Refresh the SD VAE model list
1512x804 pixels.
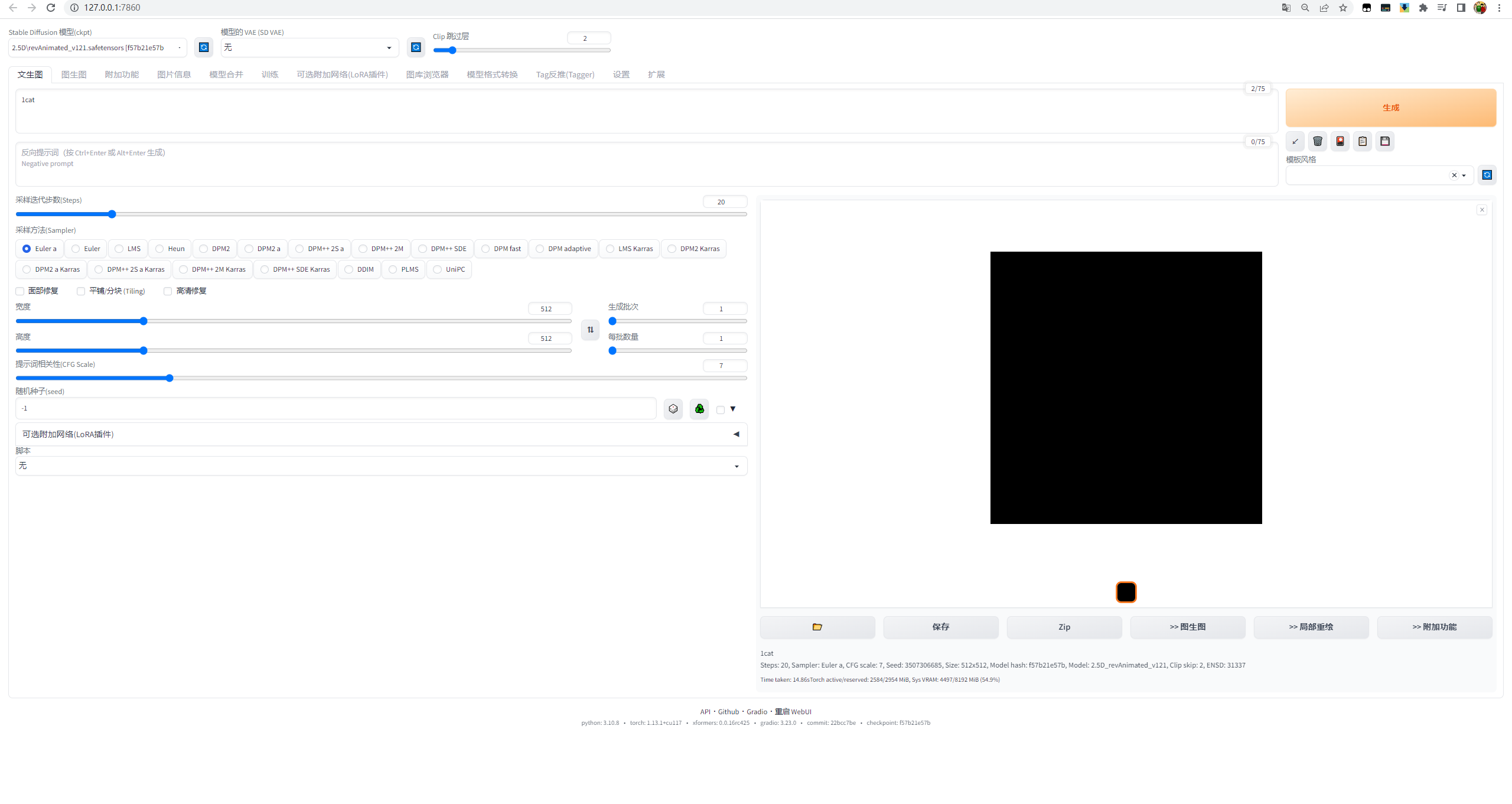(416, 47)
